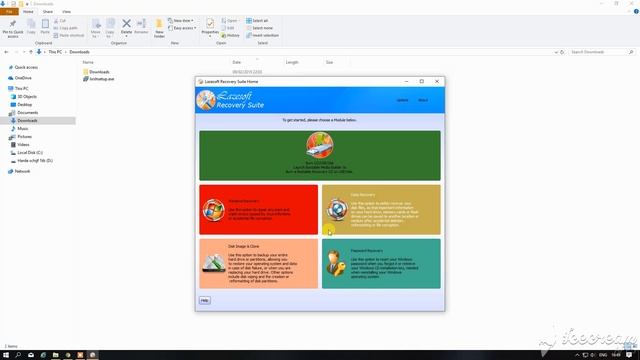Click Edit in the Open group
Image resolution: width=640 pixels, height=360 pixels.
pos(228,28)
